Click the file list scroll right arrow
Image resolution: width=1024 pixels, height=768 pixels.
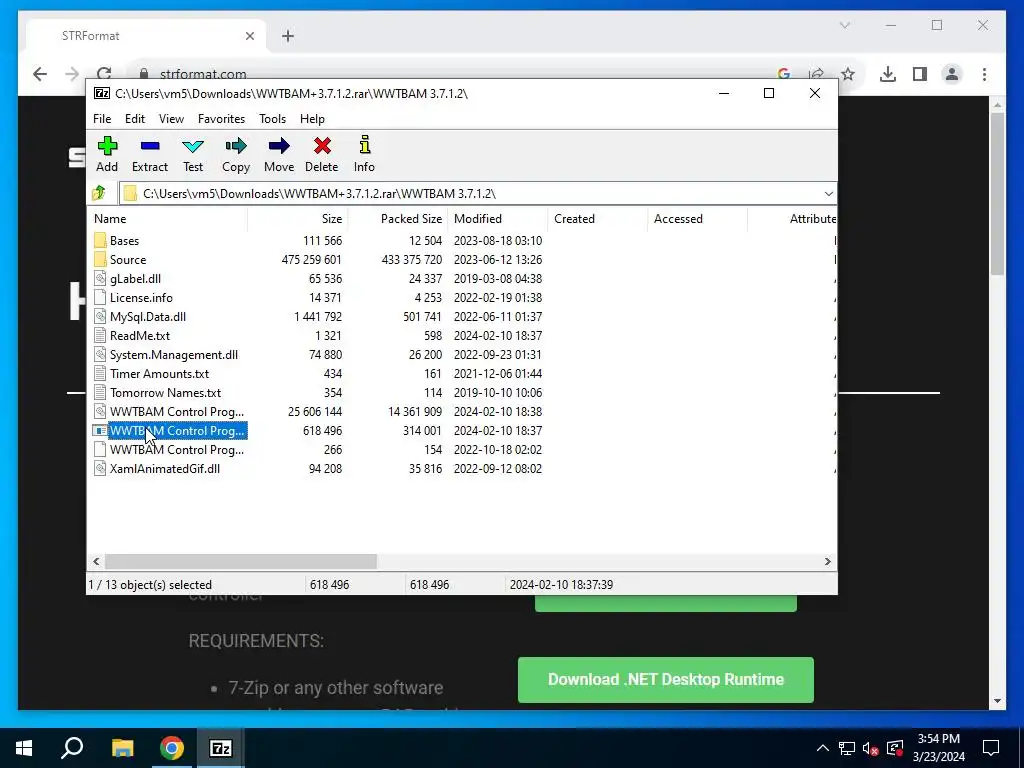pos(827,561)
